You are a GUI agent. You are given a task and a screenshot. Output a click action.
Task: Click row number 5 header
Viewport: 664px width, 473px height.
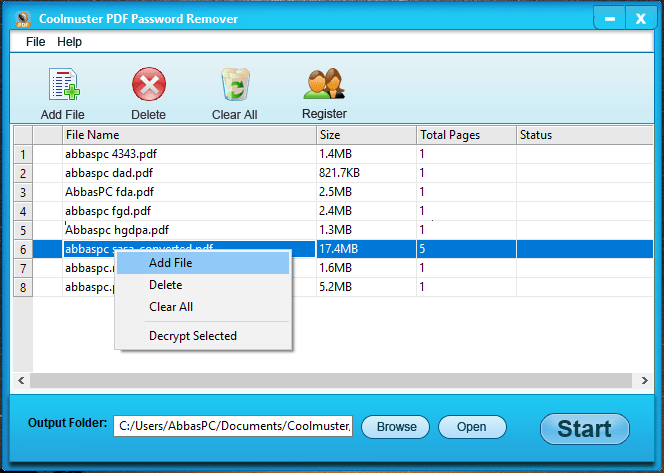(23, 231)
